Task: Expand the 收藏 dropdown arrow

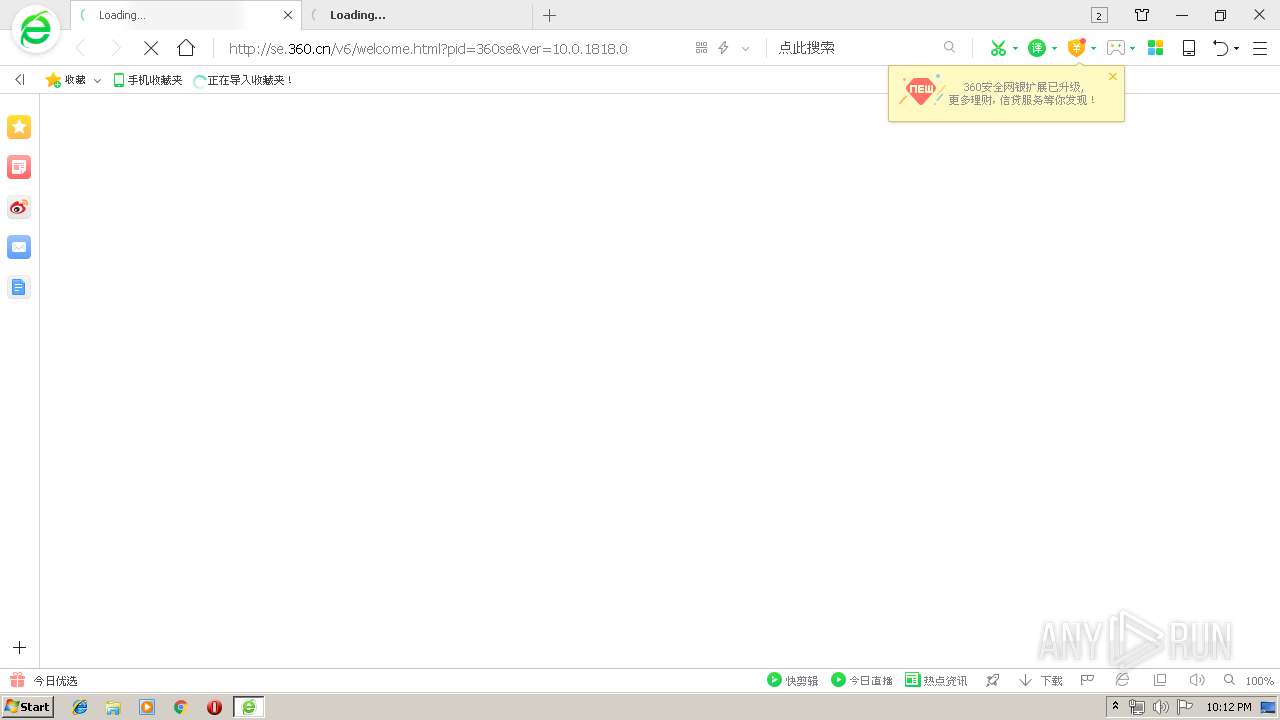Action: pyautogui.click(x=97, y=80)
